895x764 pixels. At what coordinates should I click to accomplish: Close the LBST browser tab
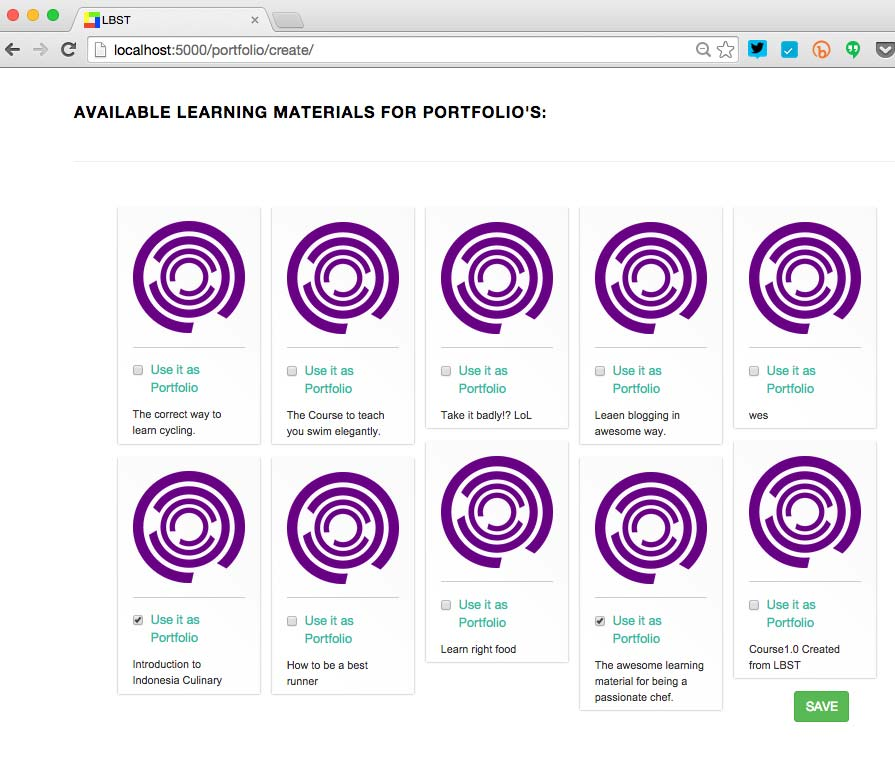tap(255, 20)
